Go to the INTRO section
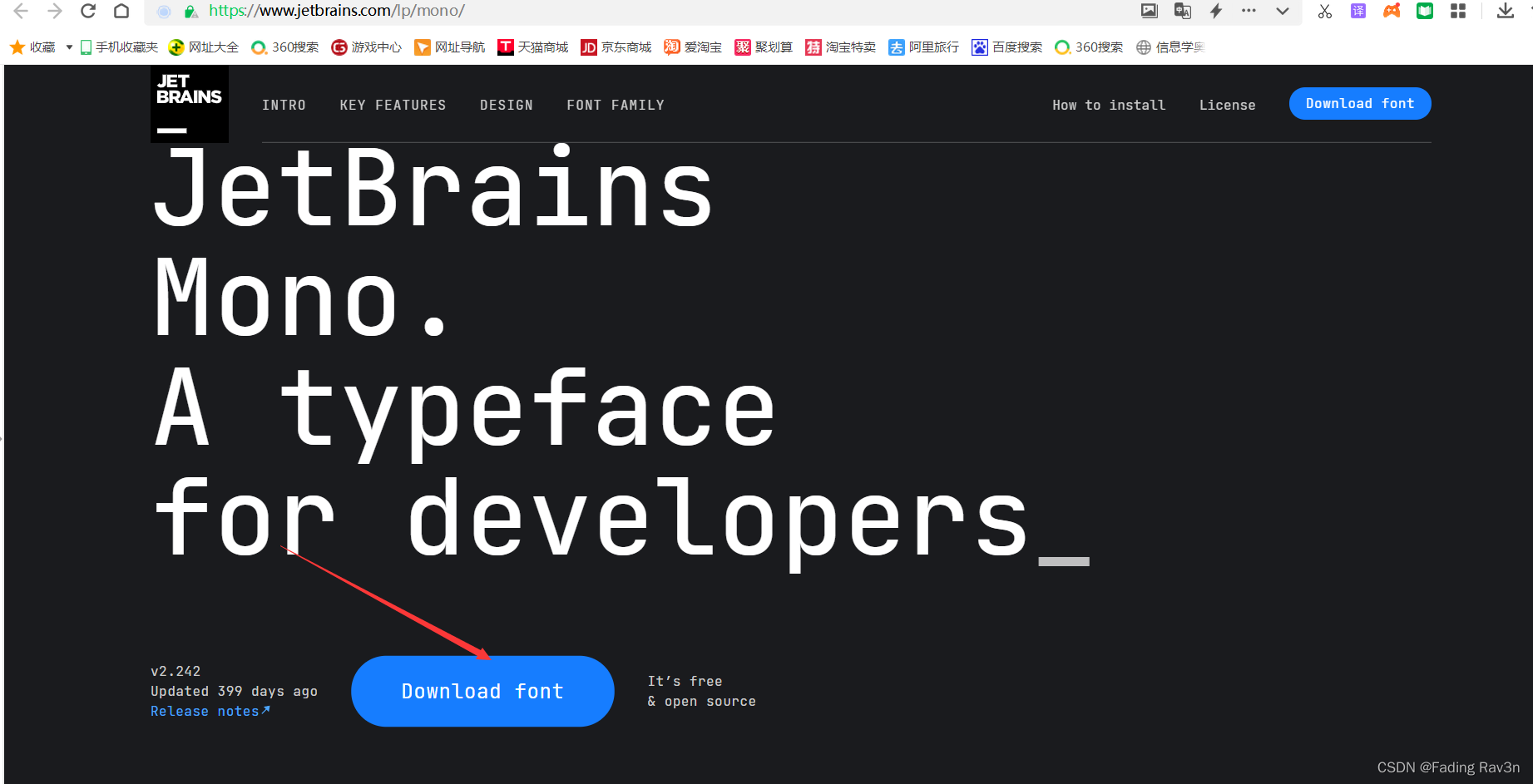 [x=284, y=105]
